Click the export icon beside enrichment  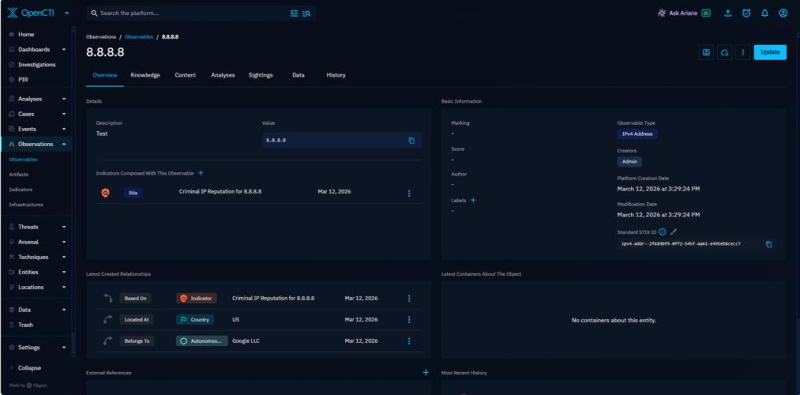tap(706, 52)
